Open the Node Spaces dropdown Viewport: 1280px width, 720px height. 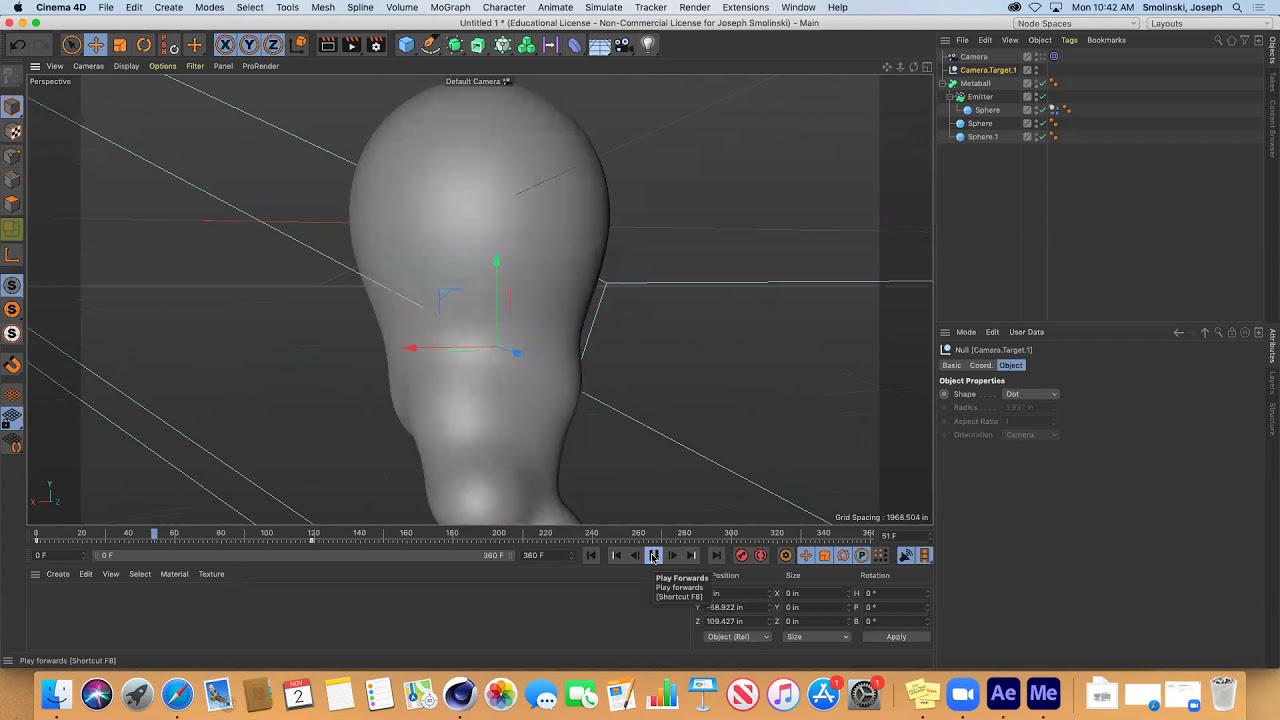coord(1077,24)
